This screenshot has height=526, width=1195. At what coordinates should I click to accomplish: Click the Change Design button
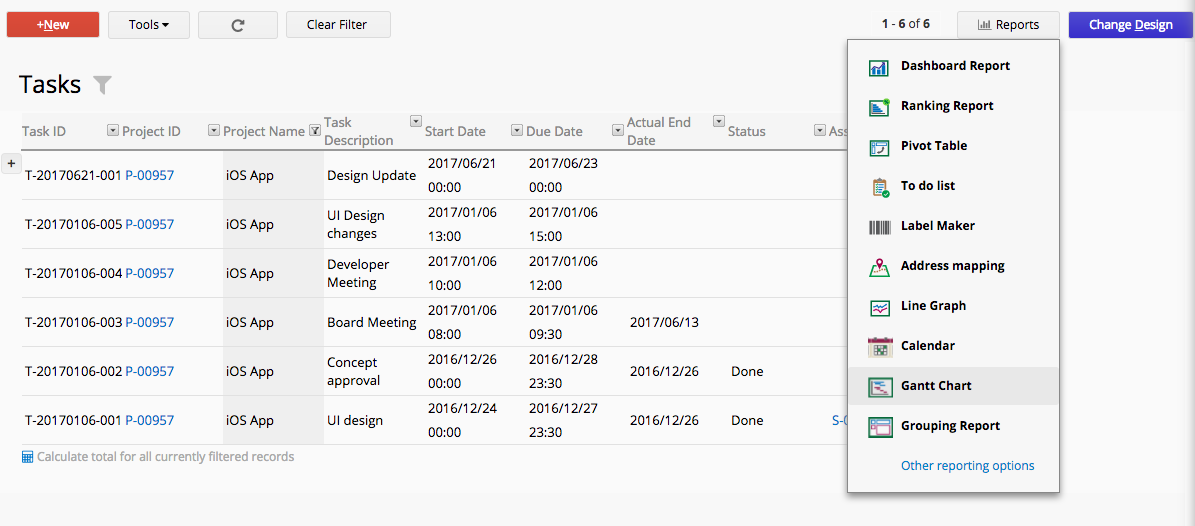[x=1130, y=25]
